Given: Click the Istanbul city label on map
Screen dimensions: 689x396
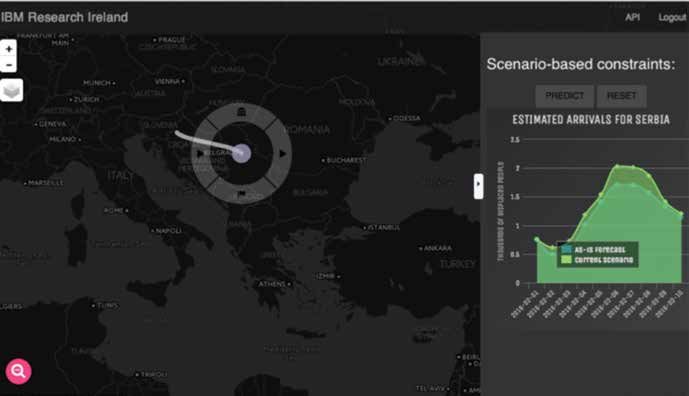Looking at the screenshot, I should [x=383, y=228].
